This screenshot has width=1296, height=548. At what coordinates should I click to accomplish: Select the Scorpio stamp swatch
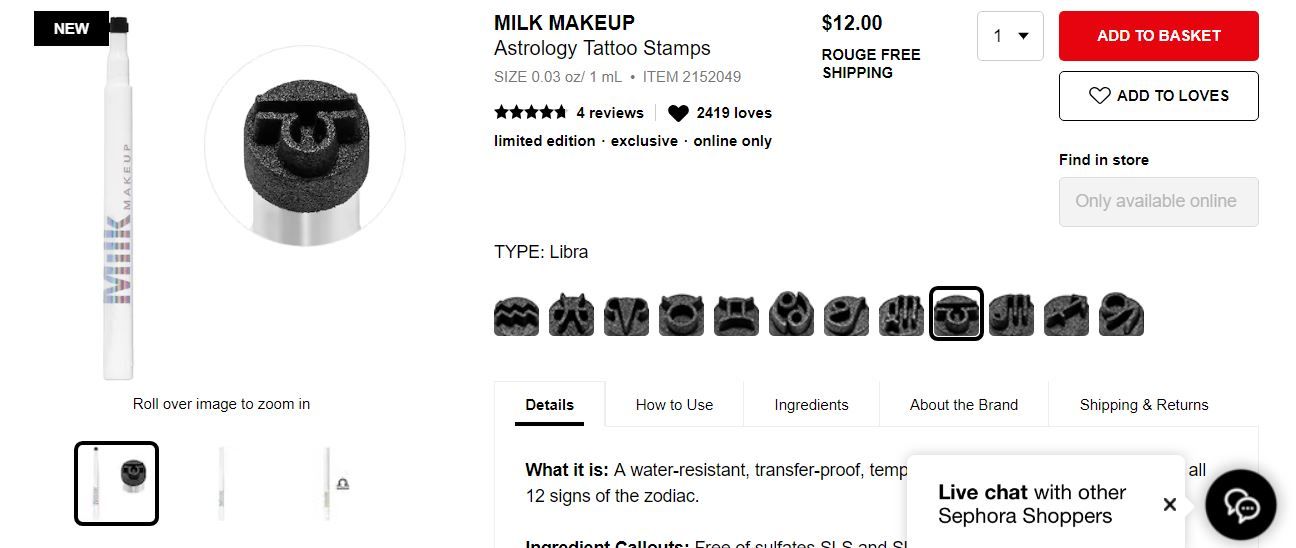[x=1011, y=314]
